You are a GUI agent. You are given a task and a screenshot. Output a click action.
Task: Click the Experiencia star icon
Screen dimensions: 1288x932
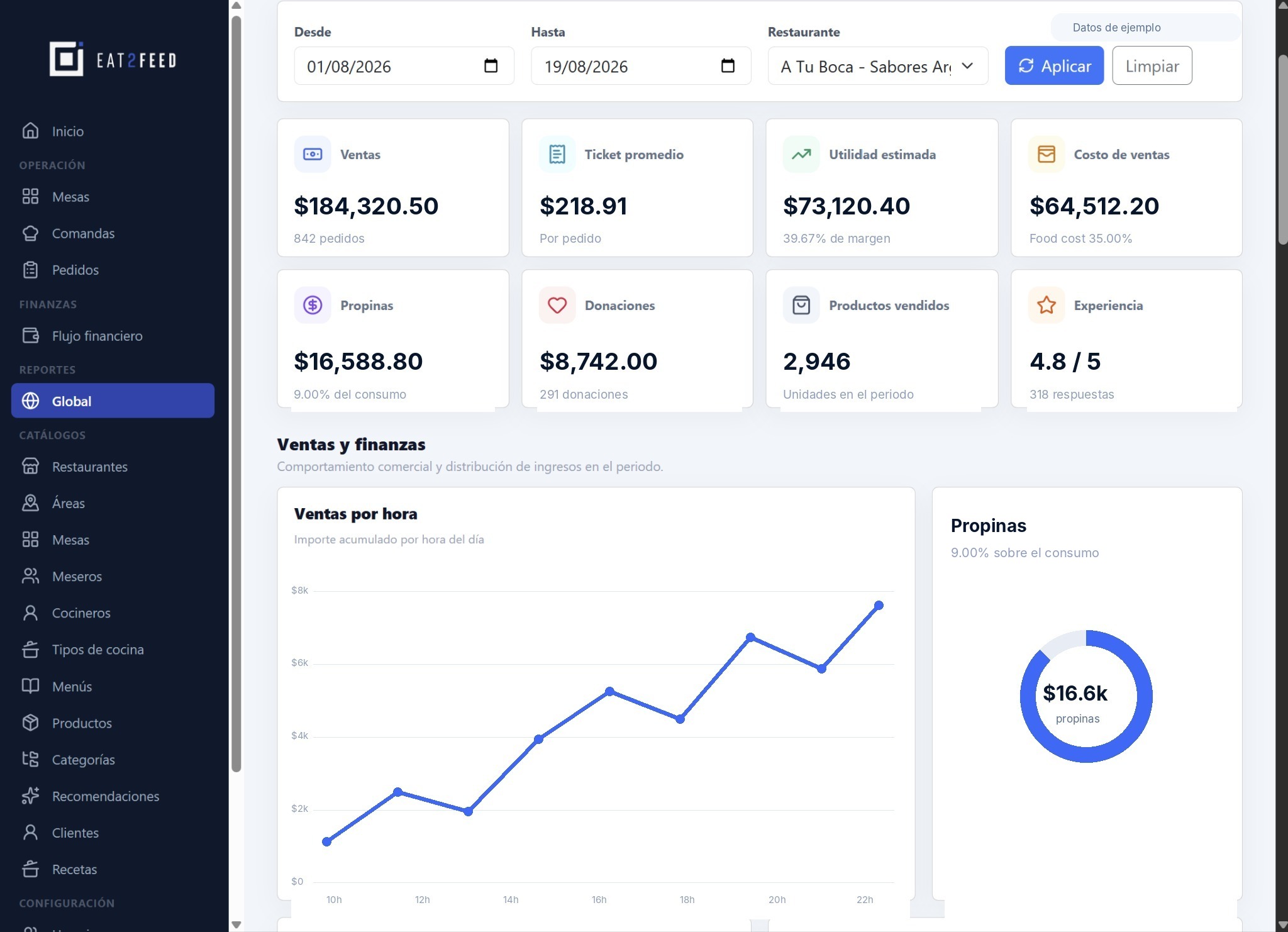(x=1046, y=305)
